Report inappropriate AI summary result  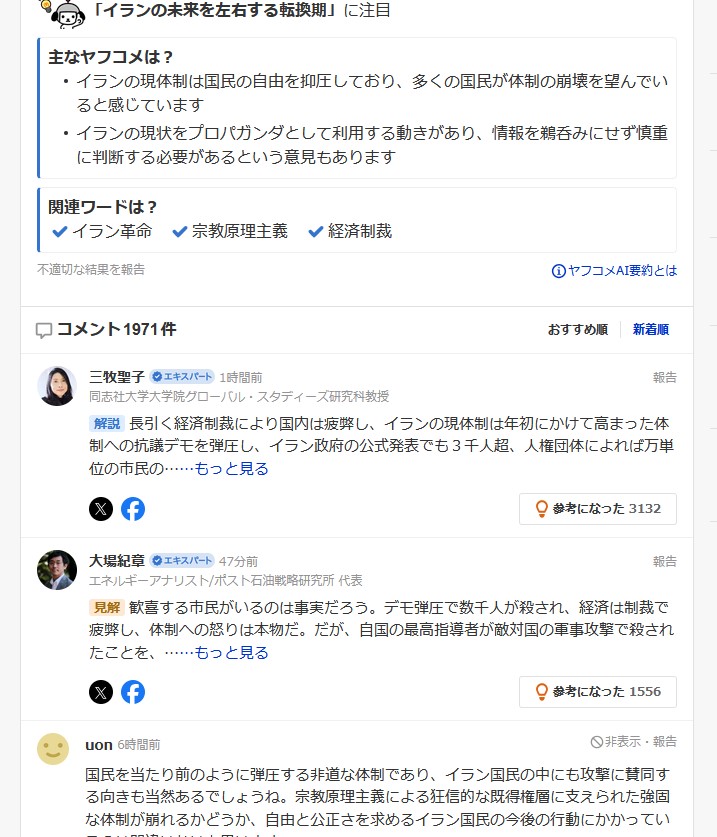tap(91, 270)
